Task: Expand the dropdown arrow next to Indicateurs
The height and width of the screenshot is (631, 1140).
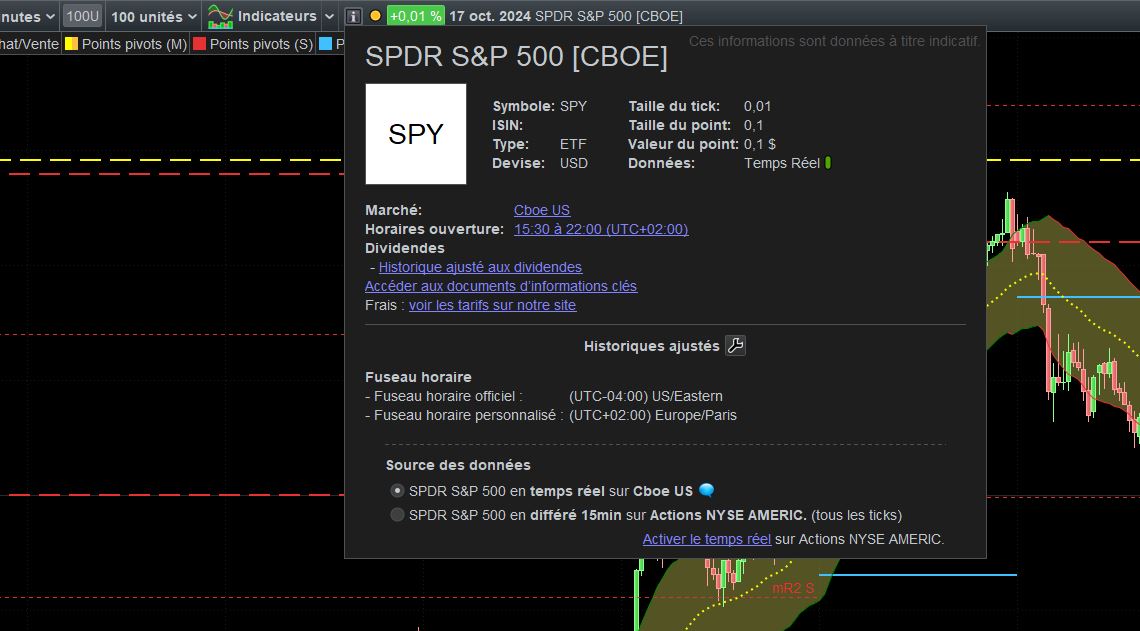Action: [329, 16]
